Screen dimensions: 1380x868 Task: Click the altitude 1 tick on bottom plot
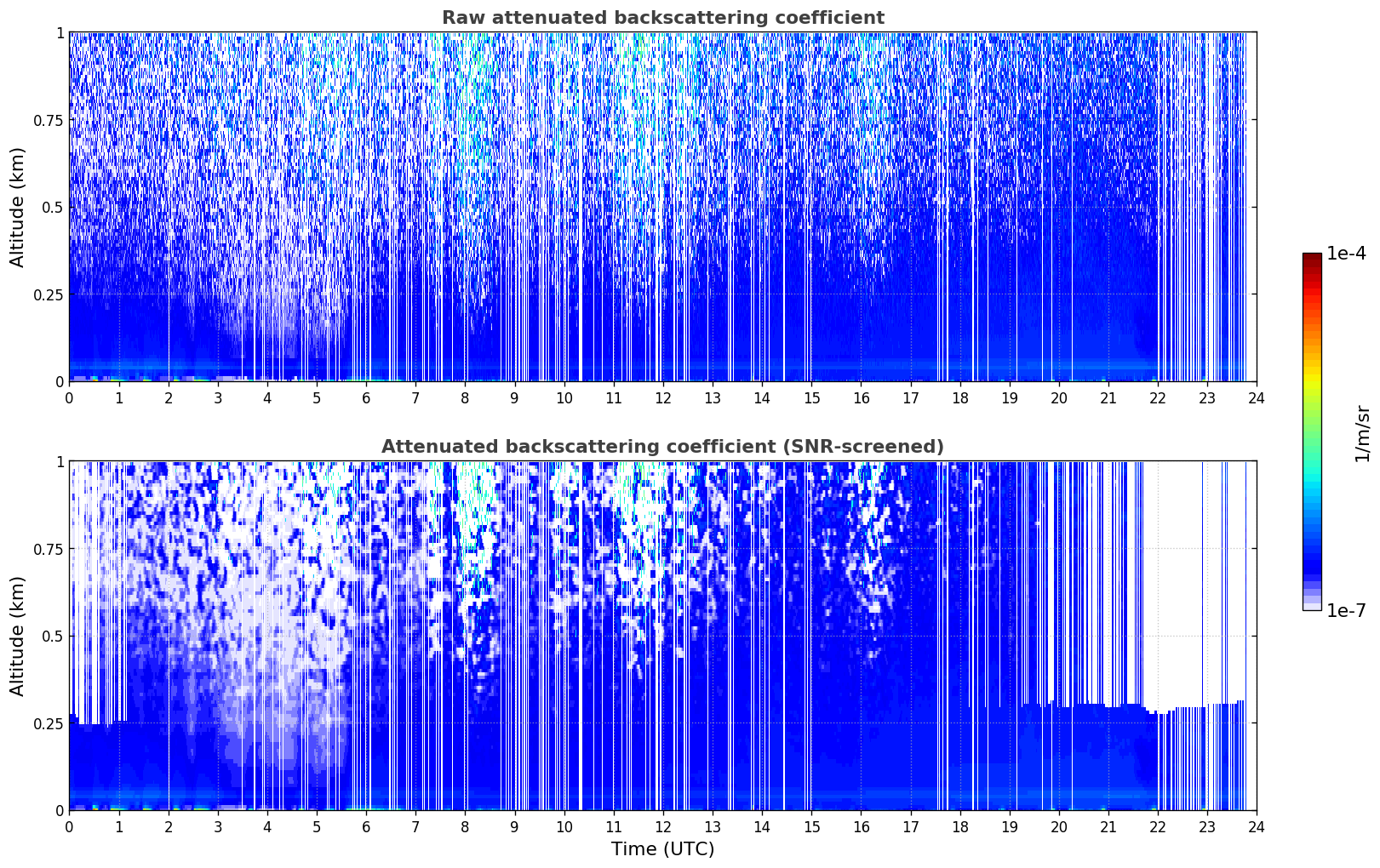(x=60, y=461)
